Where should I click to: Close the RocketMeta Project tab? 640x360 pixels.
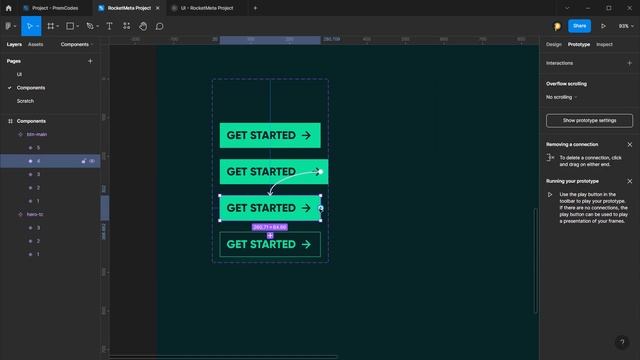[x=158, y=8]
